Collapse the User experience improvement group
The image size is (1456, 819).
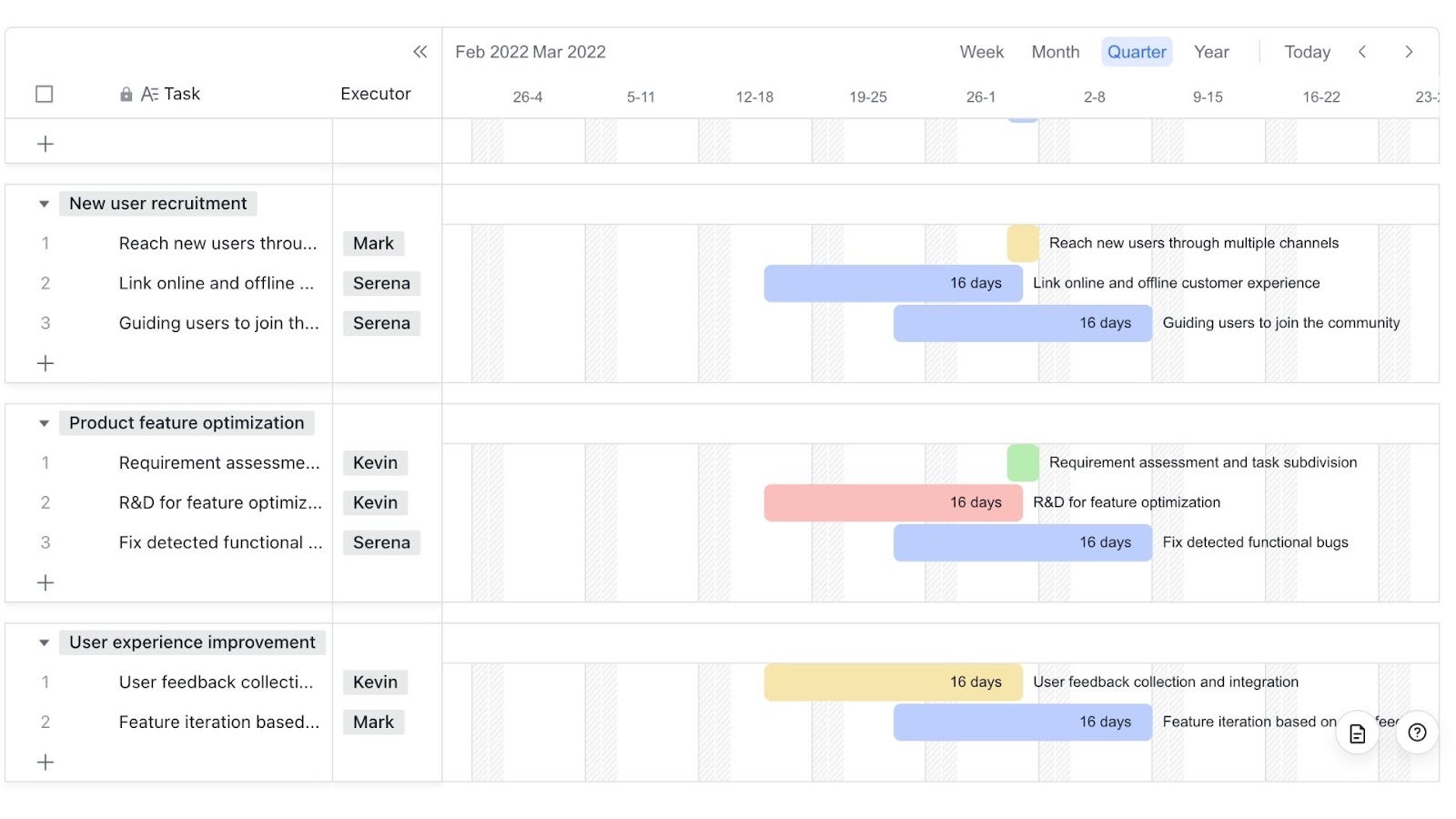tap(44, 642)
